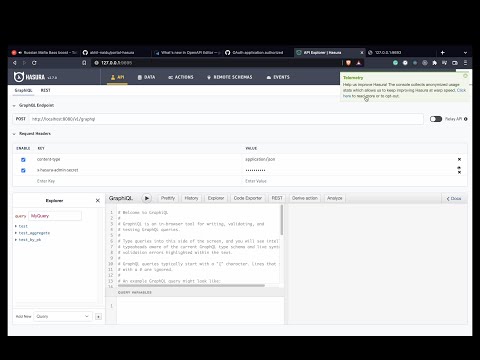
Task: Click the Telemetry 'Click here' link
Action: coord(404,93)
